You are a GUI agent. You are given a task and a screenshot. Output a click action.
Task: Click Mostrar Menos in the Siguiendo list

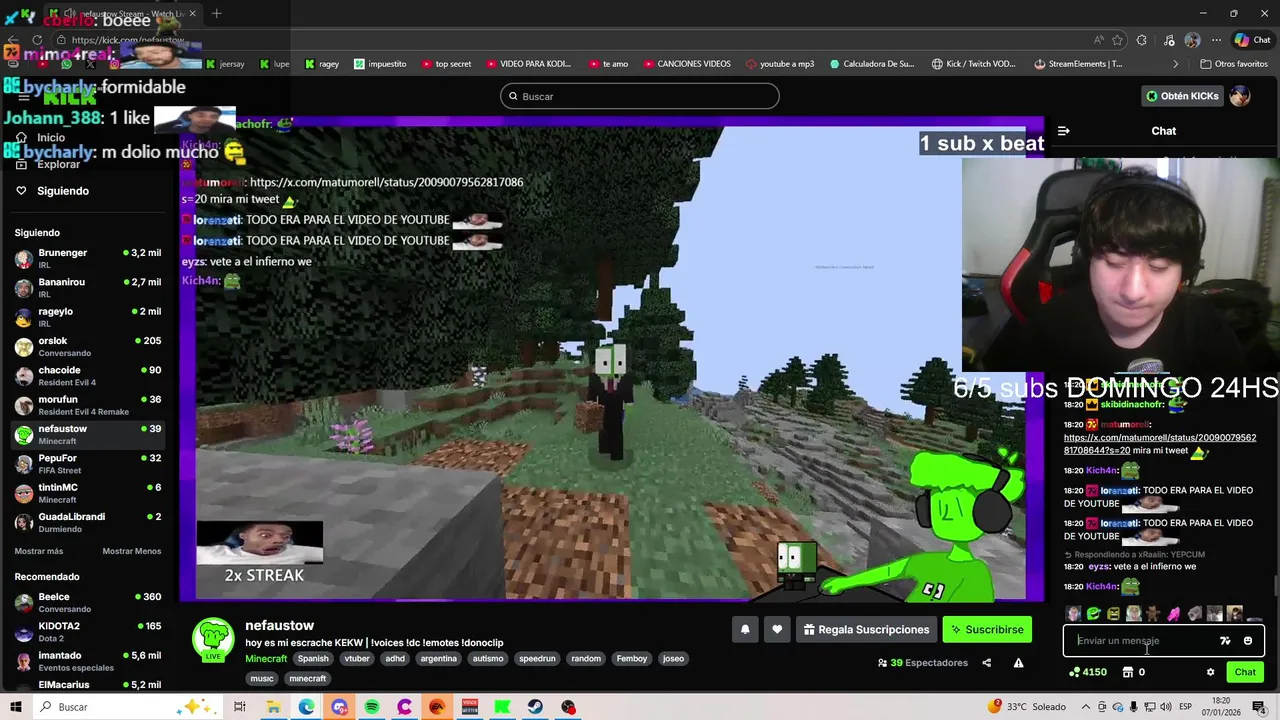pyautogui.click(x=131, y=551)
